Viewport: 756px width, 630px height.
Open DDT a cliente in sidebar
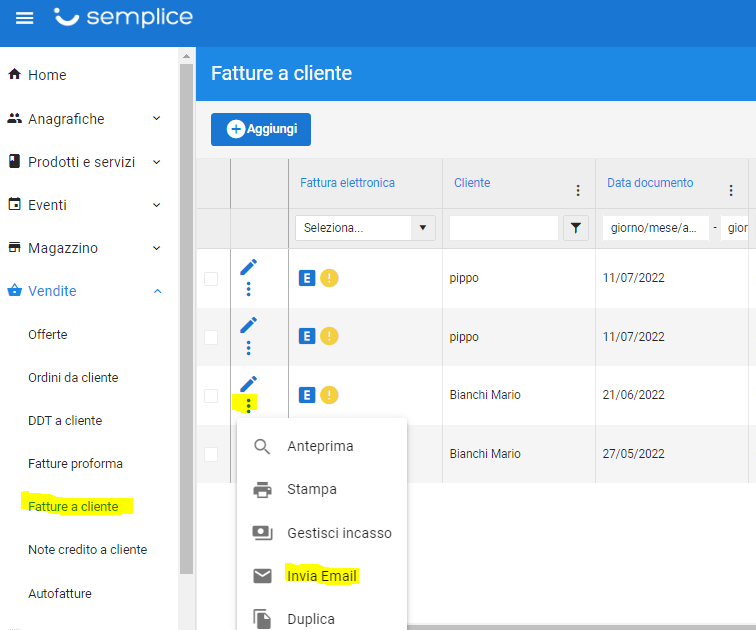[65, 420]
